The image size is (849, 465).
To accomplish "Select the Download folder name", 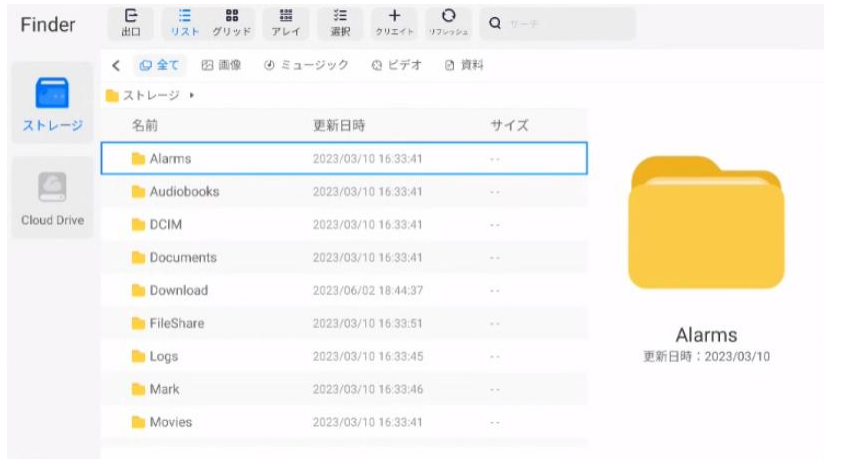I will (179, 291).
